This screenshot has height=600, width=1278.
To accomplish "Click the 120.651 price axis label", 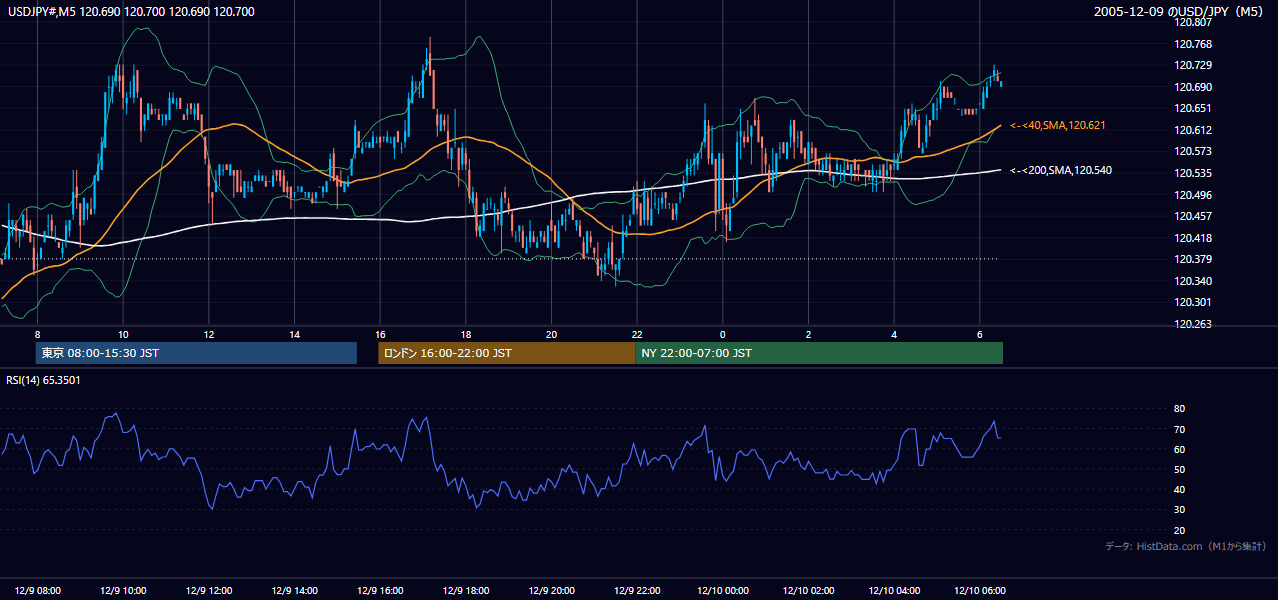I will (1192, 109).
